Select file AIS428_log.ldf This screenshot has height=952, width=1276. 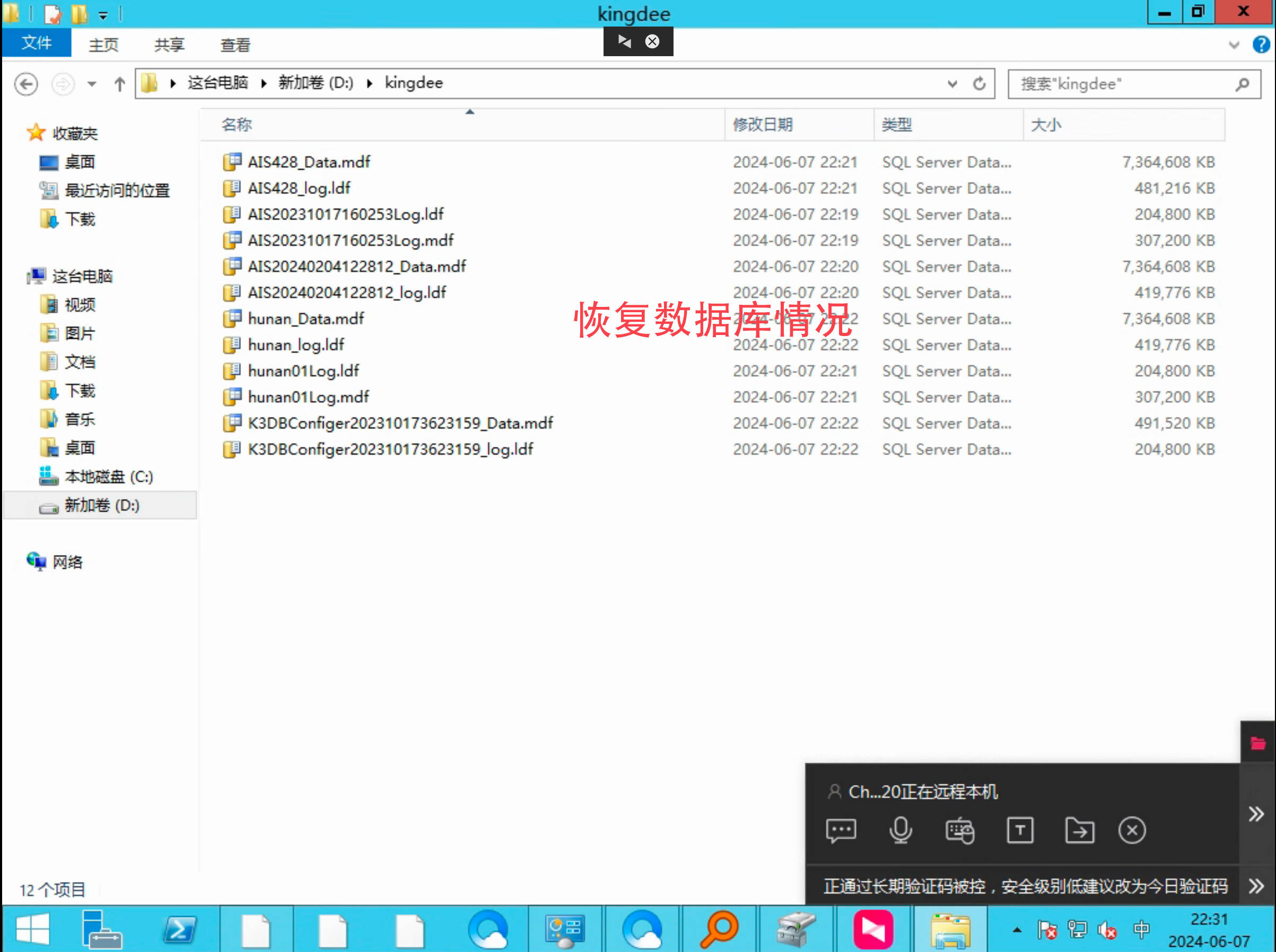tap(299, 188)
